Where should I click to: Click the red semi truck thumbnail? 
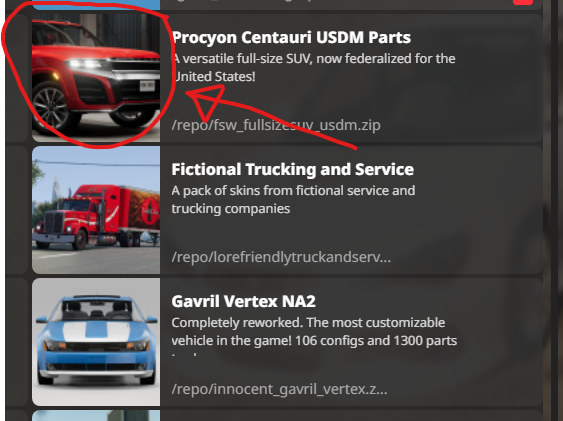(x=96, y=210)
